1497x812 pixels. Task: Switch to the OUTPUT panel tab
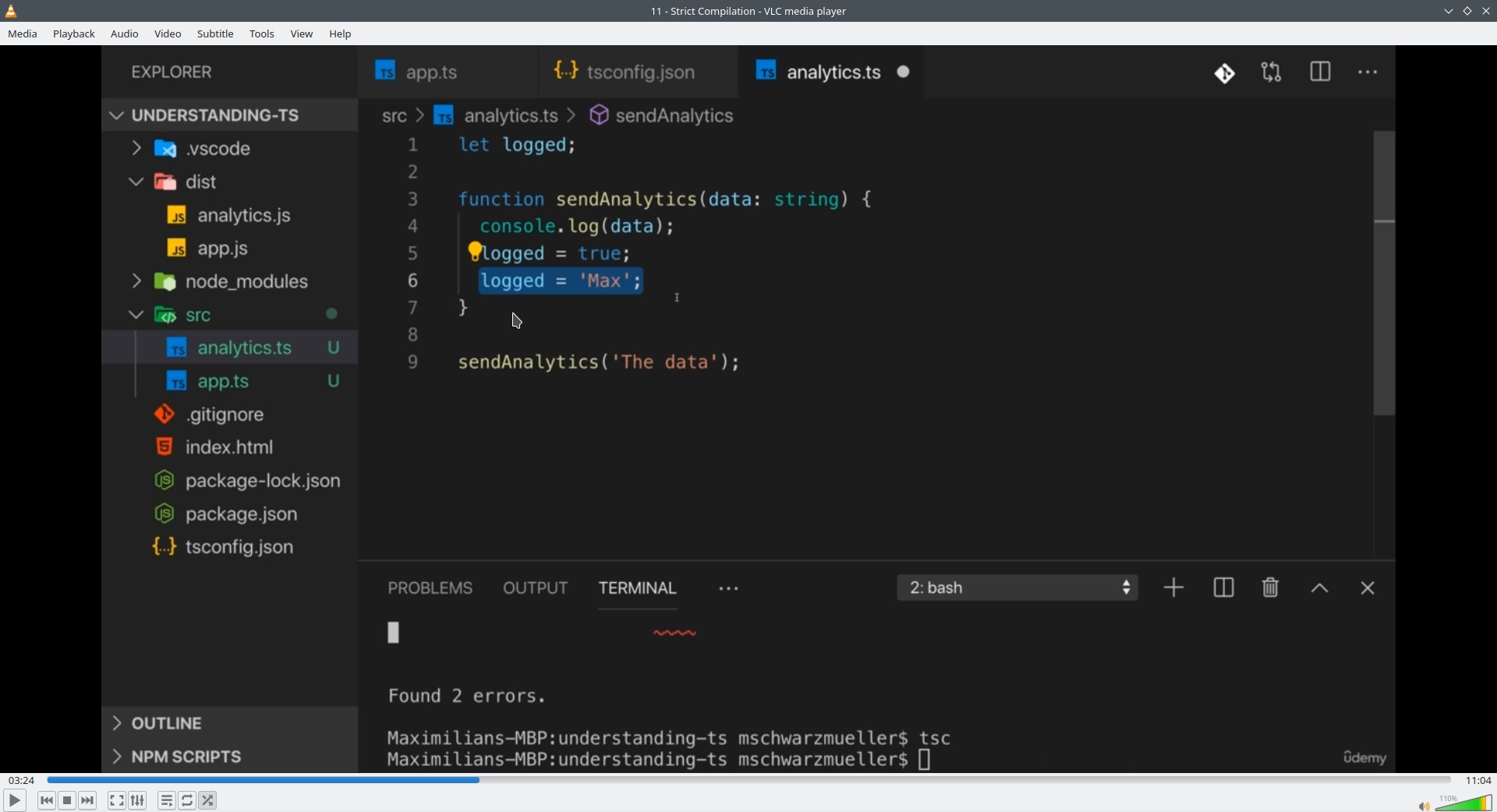pos(536,588)
